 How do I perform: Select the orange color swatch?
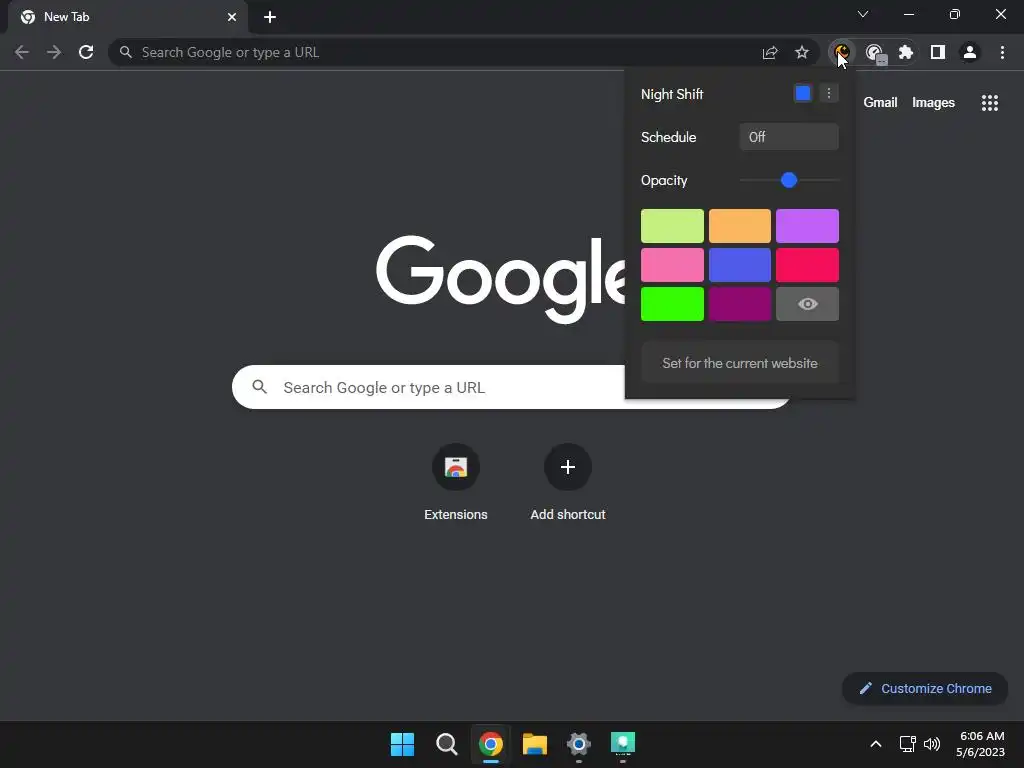coord(740,226)
